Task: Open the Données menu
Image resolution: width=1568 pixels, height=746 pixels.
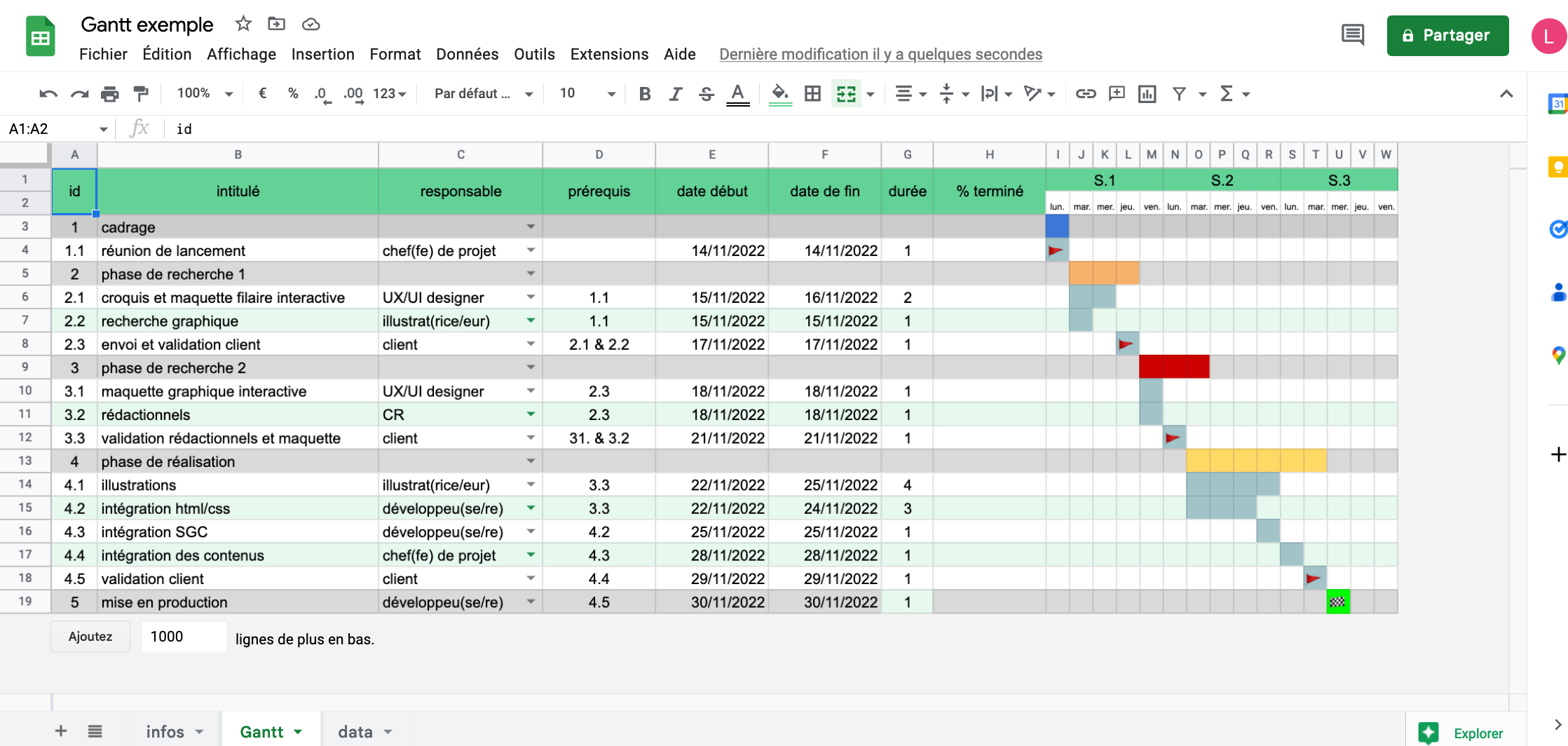Action: pyautogui.click(x=467, y=54)
